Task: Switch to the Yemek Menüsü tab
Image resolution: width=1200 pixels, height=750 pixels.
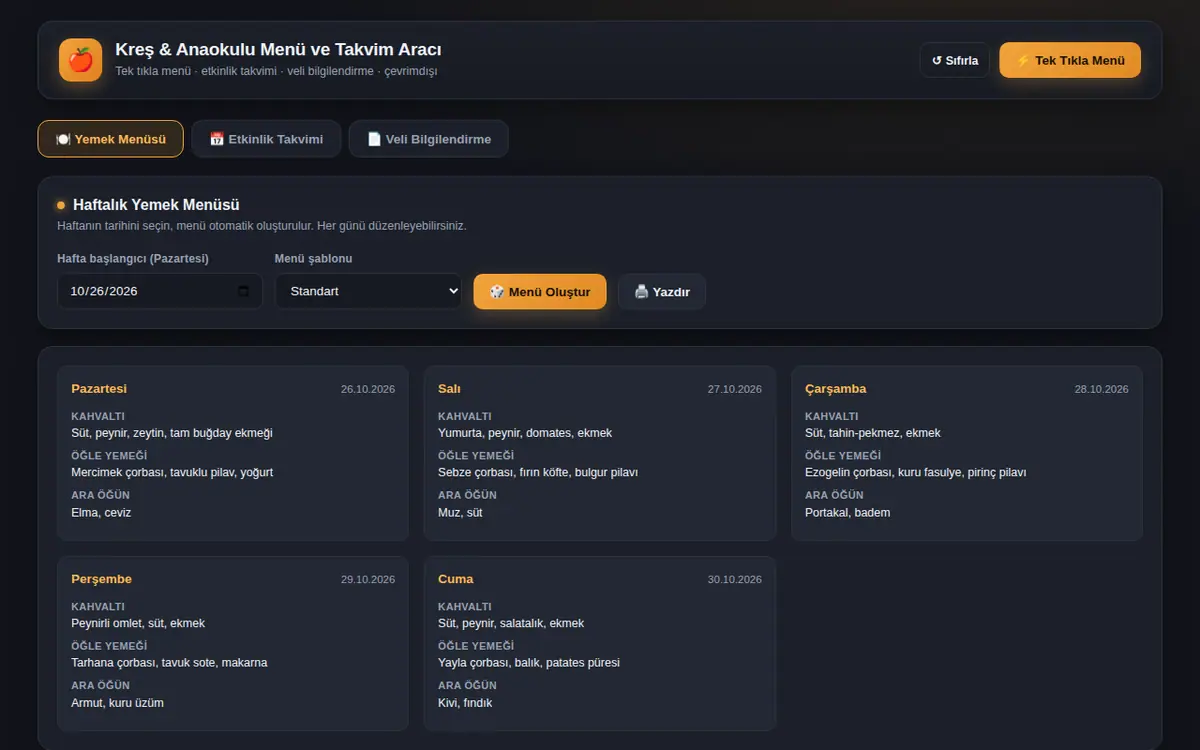Action: [111, 139]
